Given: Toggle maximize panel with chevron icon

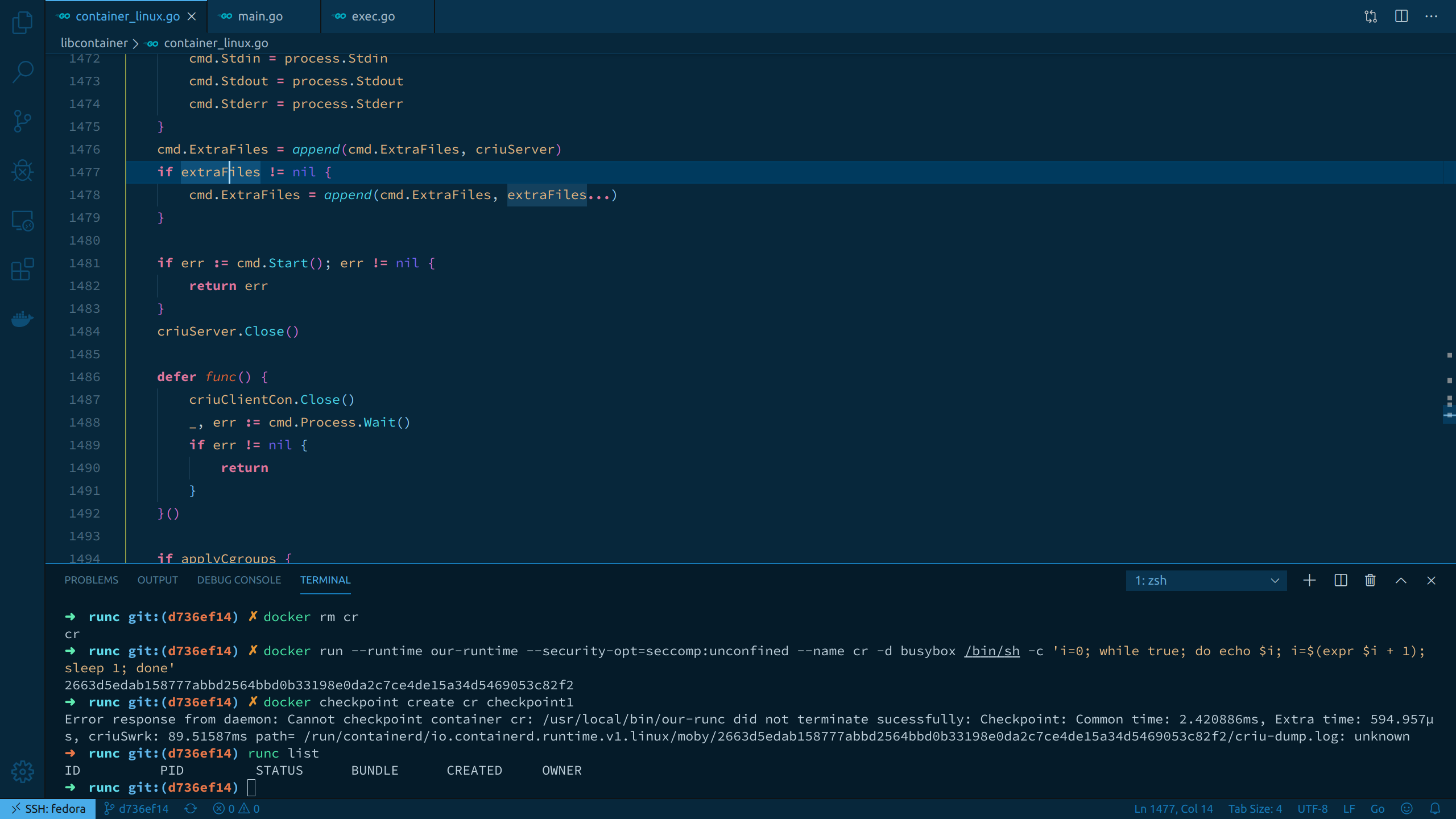Looking at the screenshot, I should pyautogui.click(x=1401, y=580).
